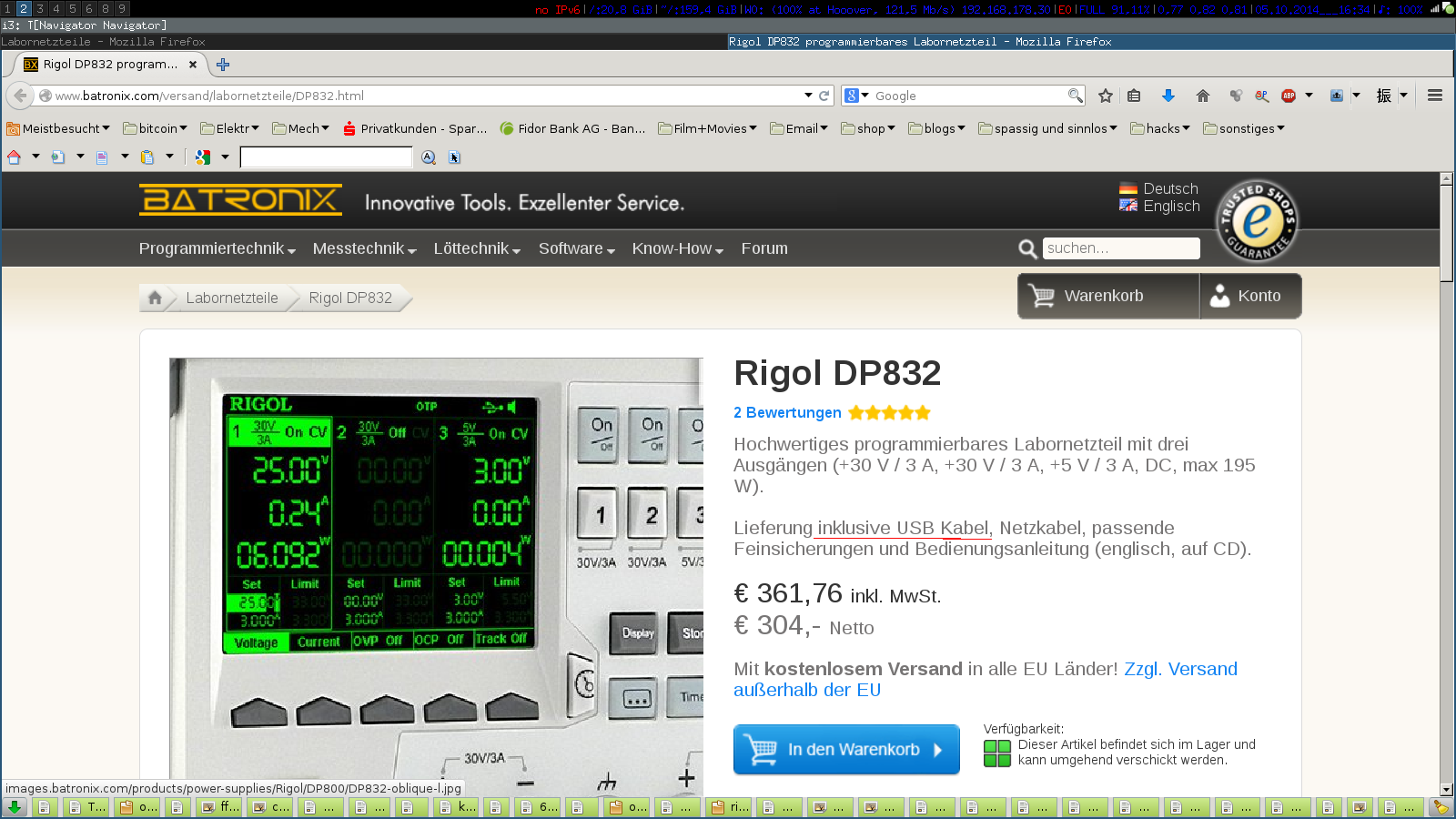The width and height of the screenshot is (1456, 819).
Task: Click the page vertical scrollbar thumb
Action: tap(1447, 235)
